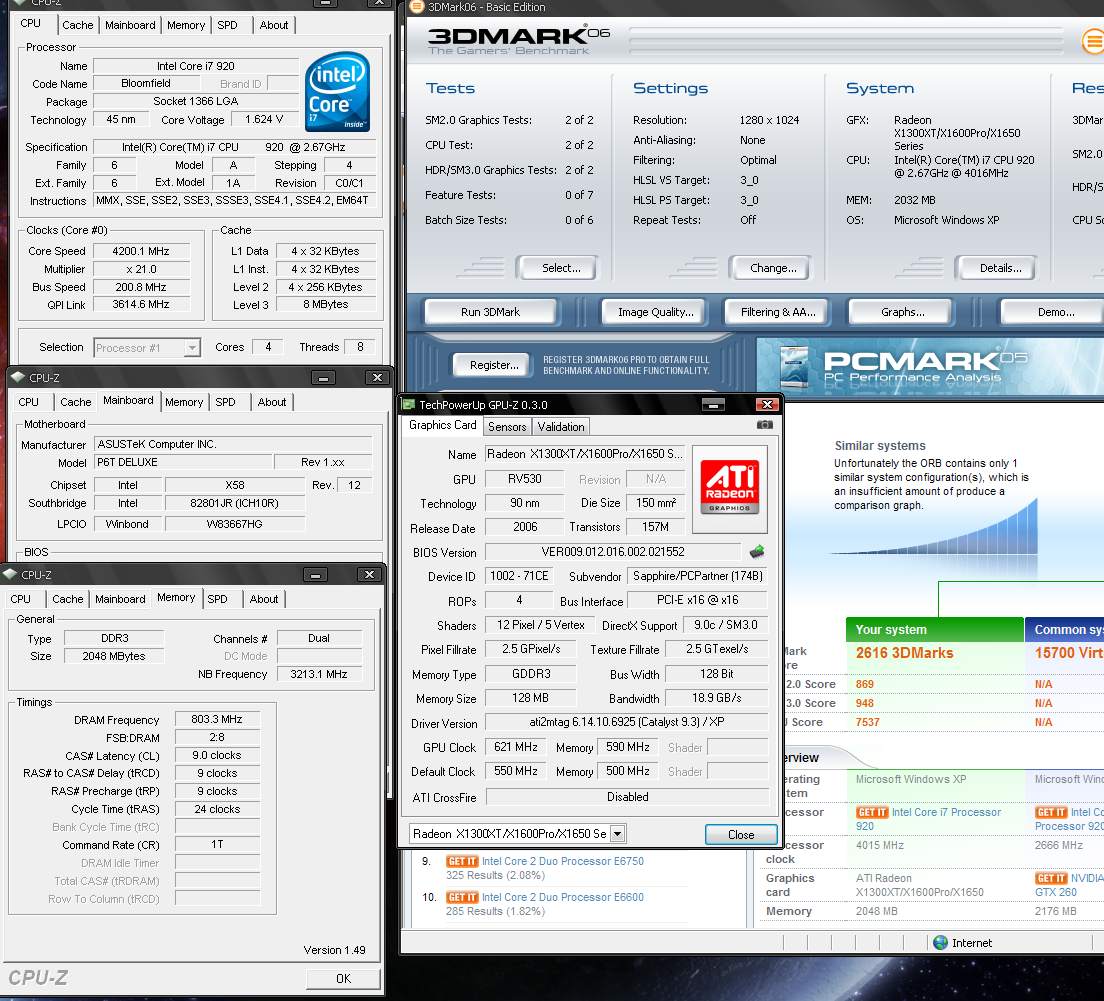
Task: Click OK button in CPU-Z Memory window
Action: point(344,978)
